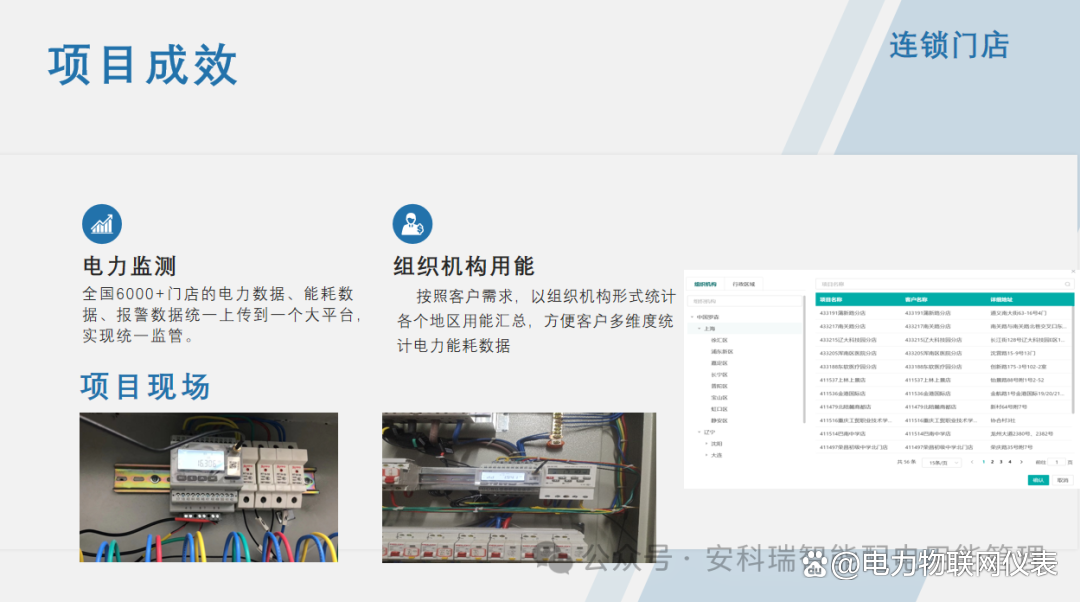Image resolution: width=1080 pixels, height=602 pixels.
Task: Click the 电力监测 chart icon
Action: pos(102,224)
